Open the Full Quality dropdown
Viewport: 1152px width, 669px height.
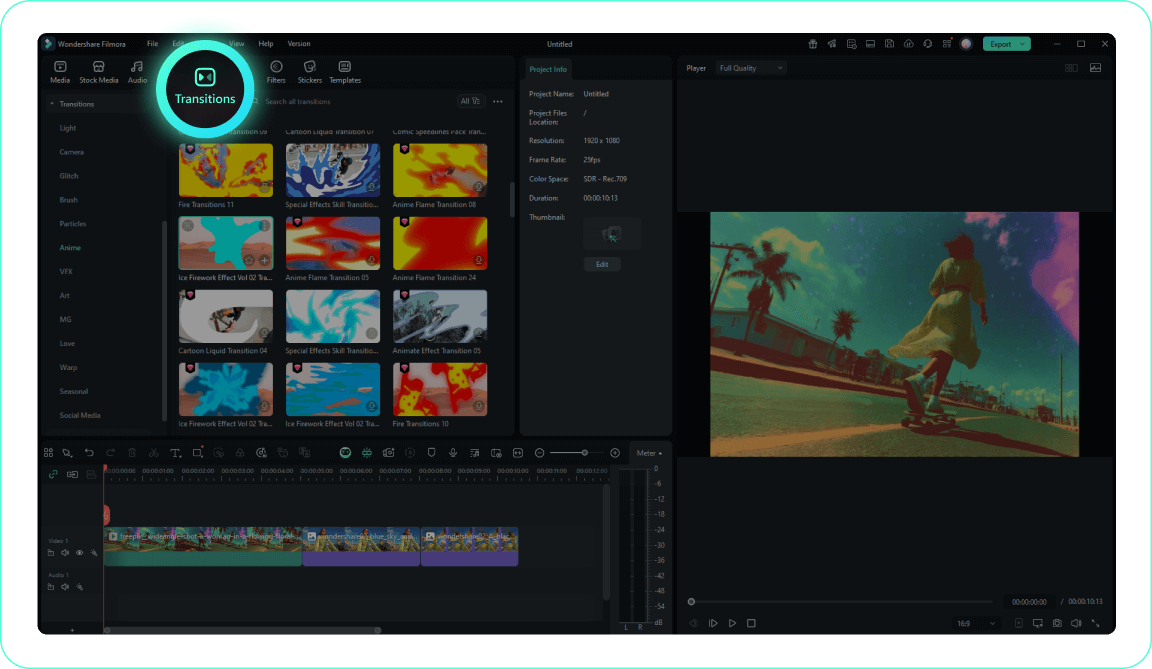751,68
